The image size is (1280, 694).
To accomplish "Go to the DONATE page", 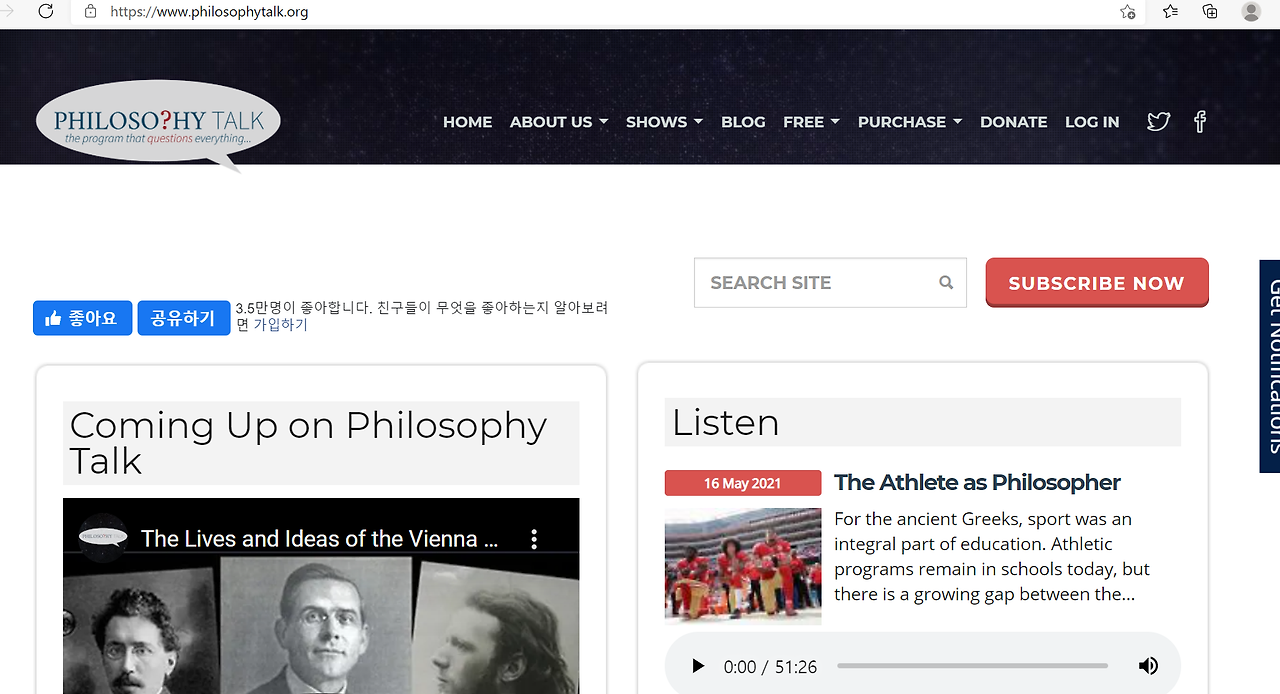I will tap(1013, 122).
